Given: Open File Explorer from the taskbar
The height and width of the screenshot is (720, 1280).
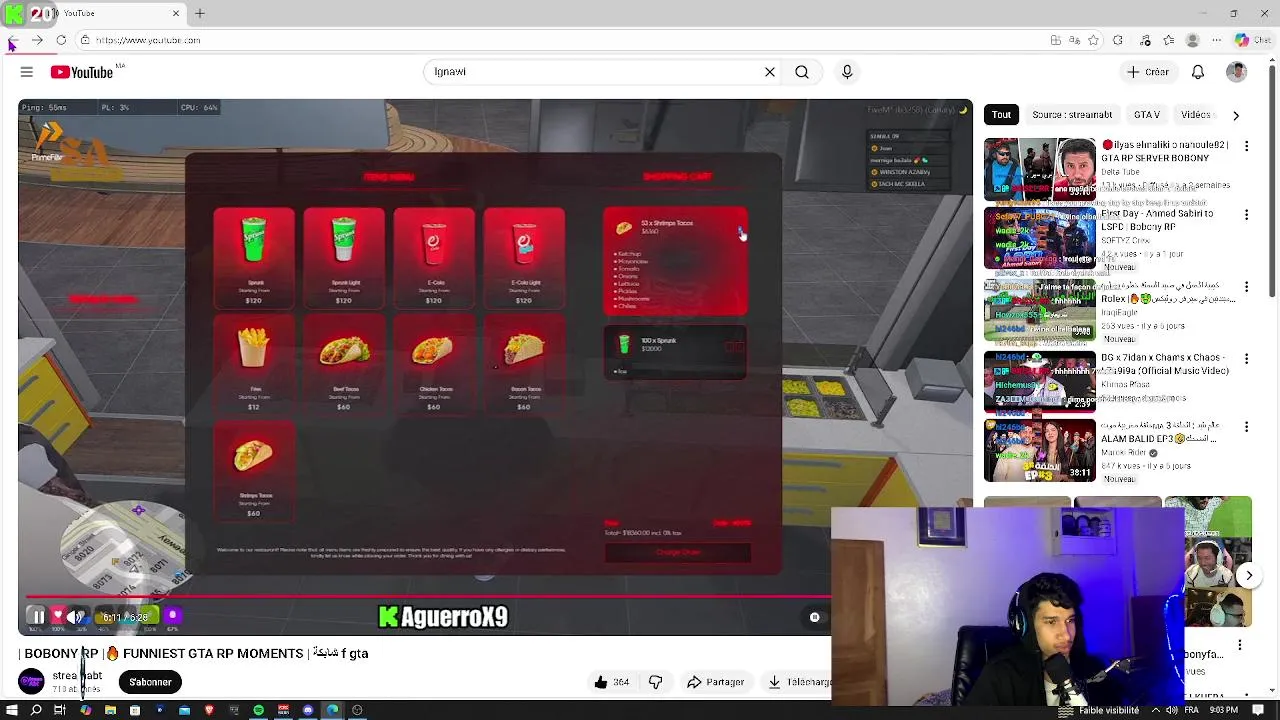Looking at the screenshot, I should (x=110, y=710).
